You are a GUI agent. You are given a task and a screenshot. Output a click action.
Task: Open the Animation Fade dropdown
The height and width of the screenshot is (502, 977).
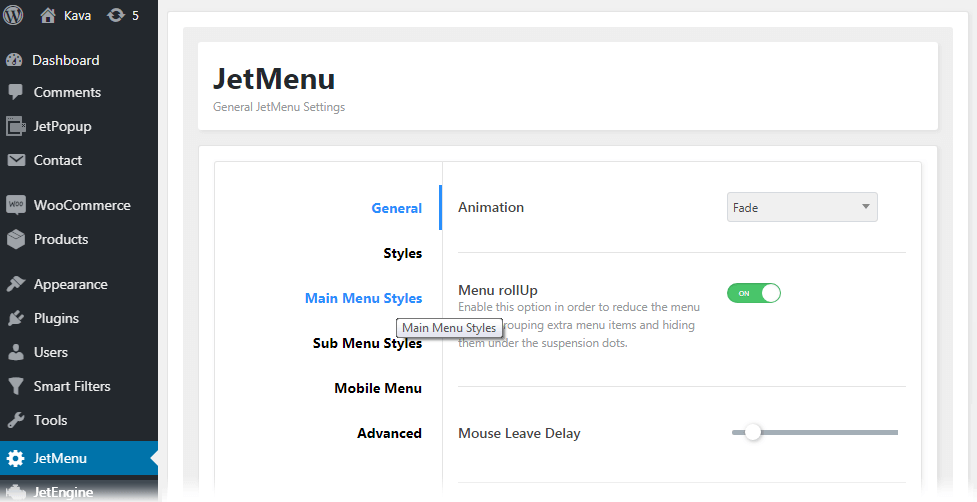pyautogui.click(x=802, y=207)
